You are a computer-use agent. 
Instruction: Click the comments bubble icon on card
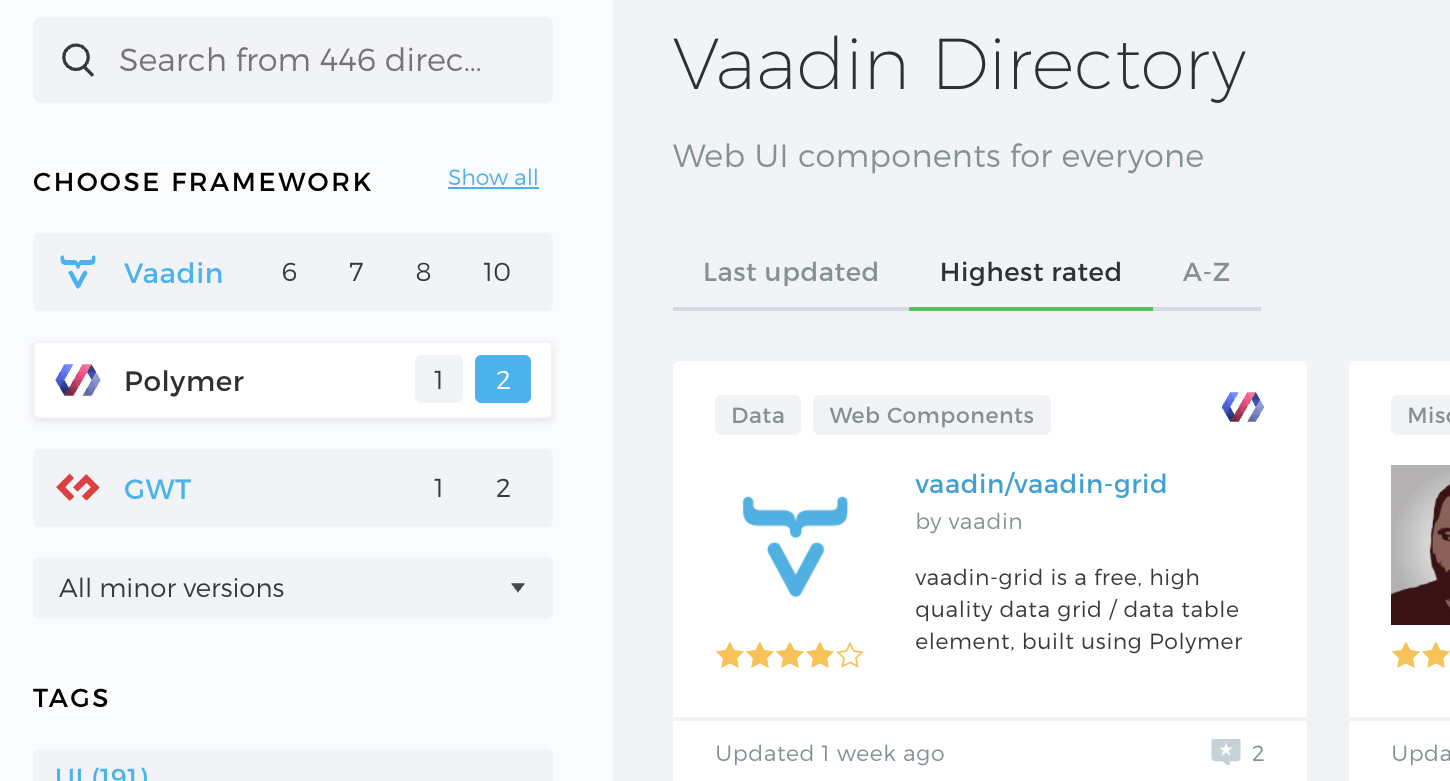coord(1226,752)
